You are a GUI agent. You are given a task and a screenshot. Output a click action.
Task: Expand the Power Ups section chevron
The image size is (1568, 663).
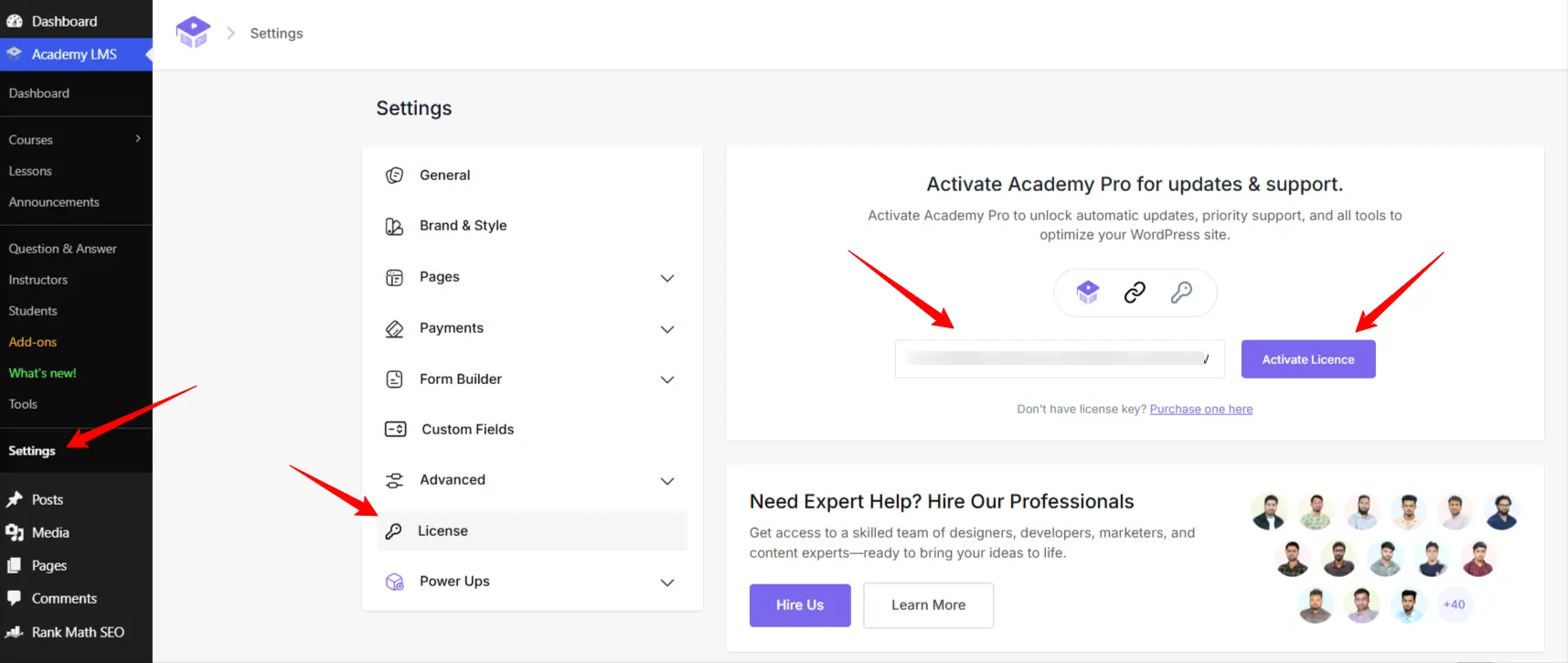tap(667, 583)
